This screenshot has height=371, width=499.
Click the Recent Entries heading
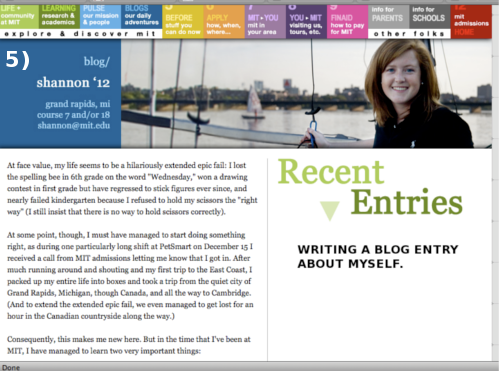click(x=370, y=187)
